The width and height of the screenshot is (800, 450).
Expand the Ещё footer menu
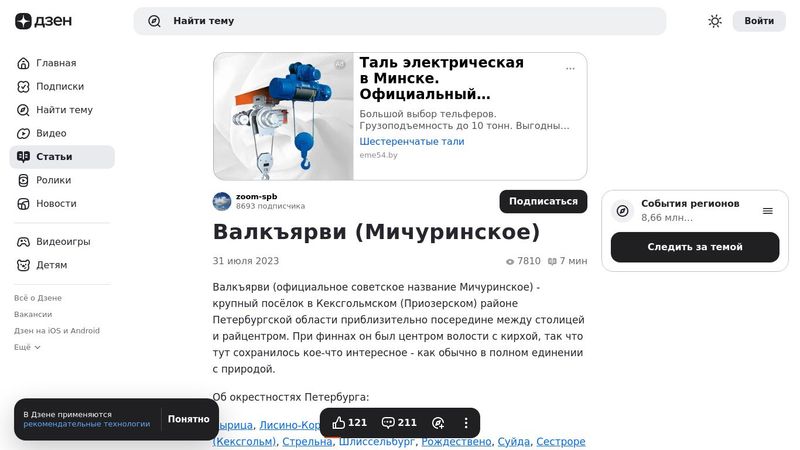click(27, 347)
